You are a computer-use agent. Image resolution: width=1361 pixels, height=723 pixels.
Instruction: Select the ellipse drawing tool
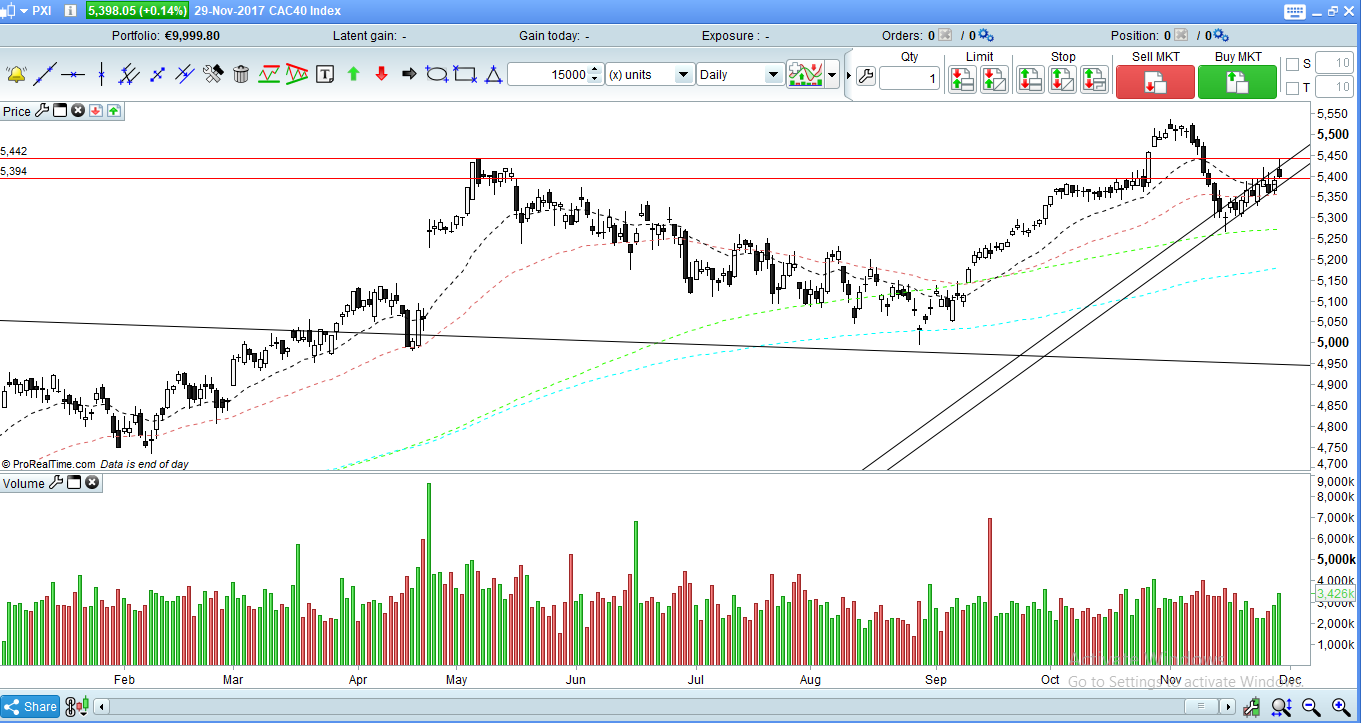436,74
